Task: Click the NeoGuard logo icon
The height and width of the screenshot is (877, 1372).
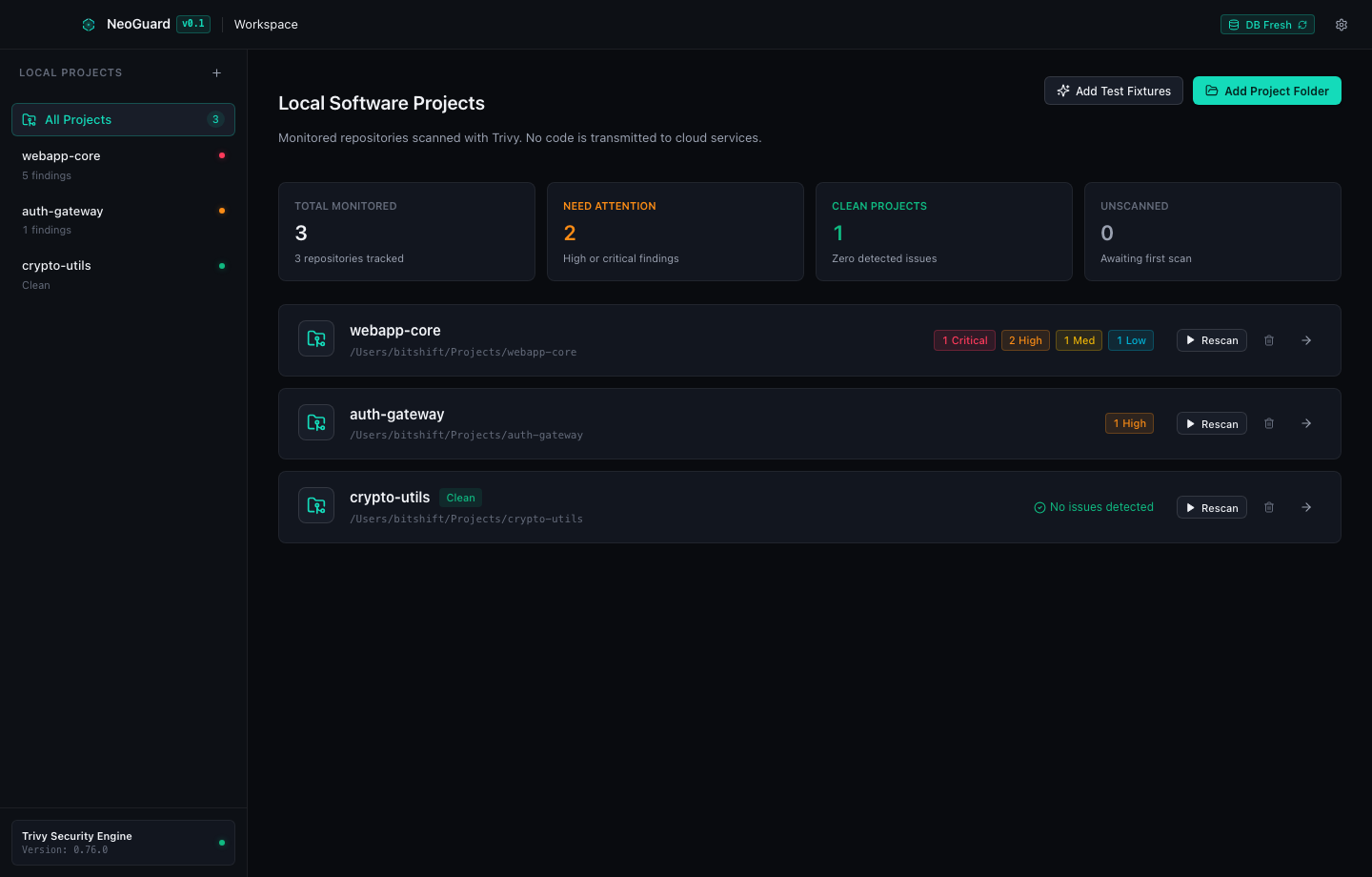Action: 89,25
